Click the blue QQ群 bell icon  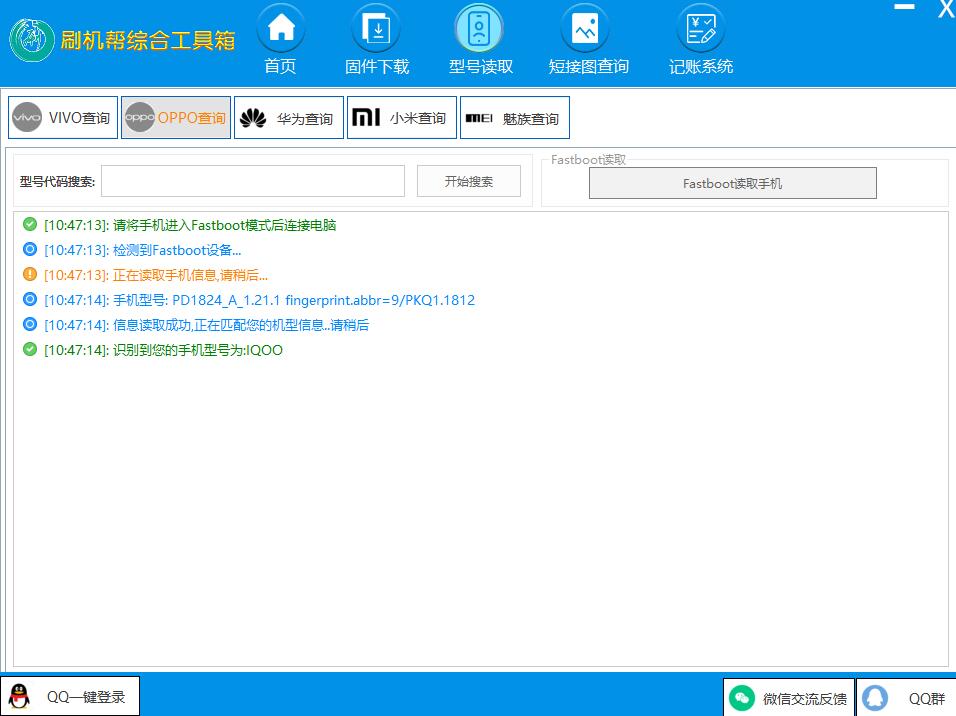point(875,698)
